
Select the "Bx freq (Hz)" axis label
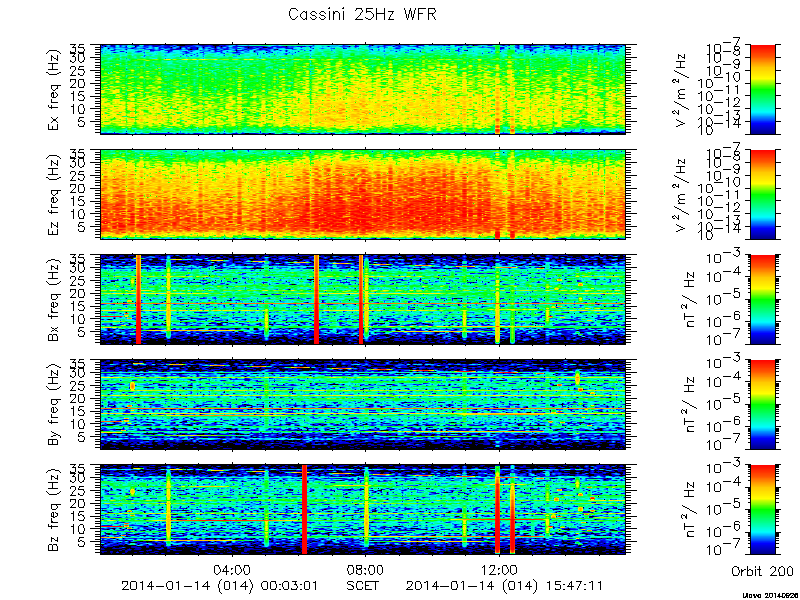click(x=55, y=300)
